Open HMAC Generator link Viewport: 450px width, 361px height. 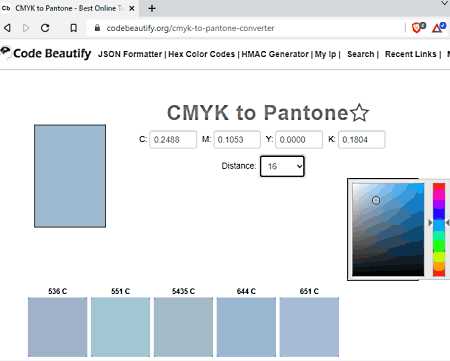click(x=275, y=54)
